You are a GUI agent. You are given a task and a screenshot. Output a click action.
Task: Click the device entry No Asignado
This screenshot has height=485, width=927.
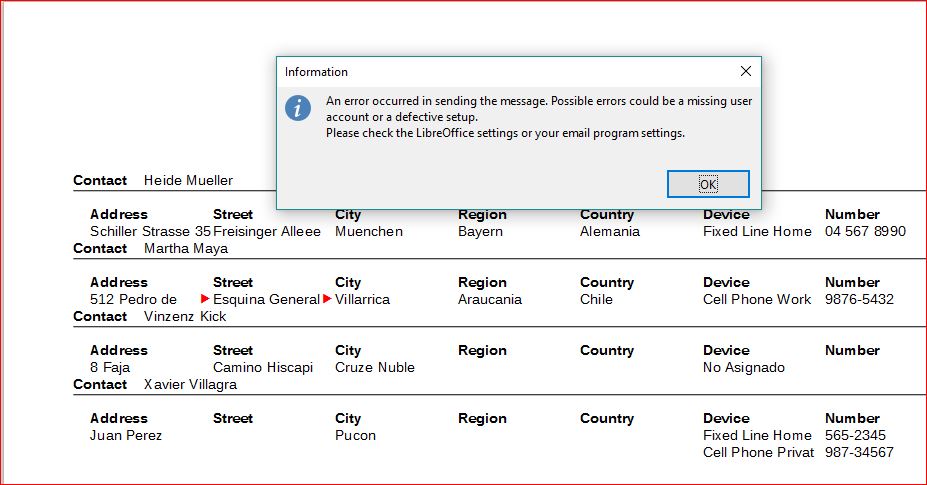click(744, 368)
